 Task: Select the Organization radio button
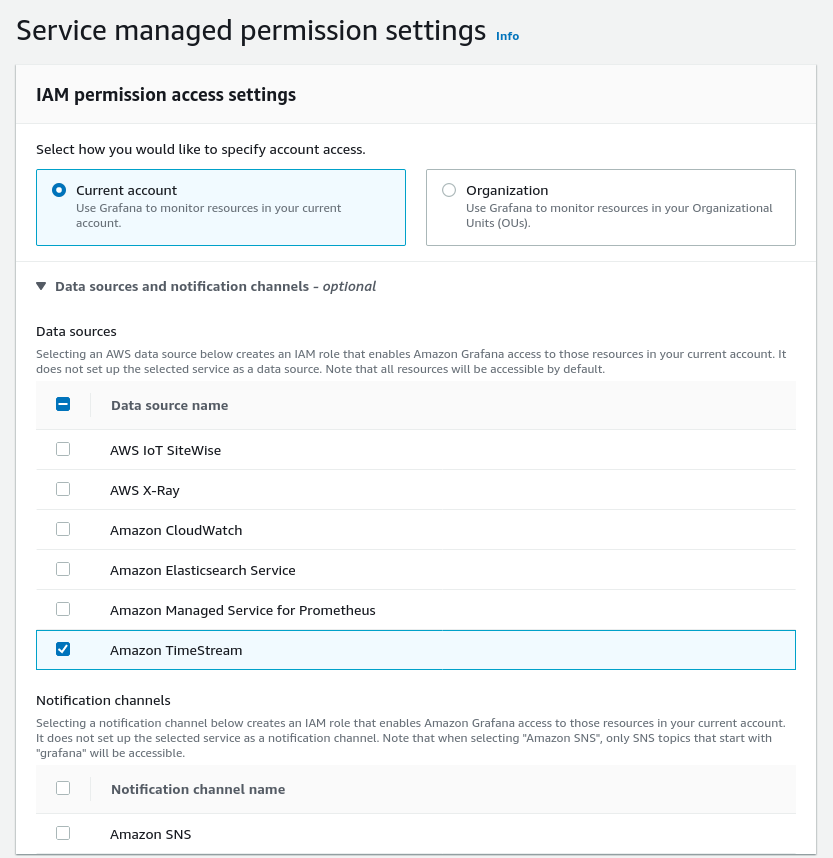pyautogui.click(x=449, y=190)
